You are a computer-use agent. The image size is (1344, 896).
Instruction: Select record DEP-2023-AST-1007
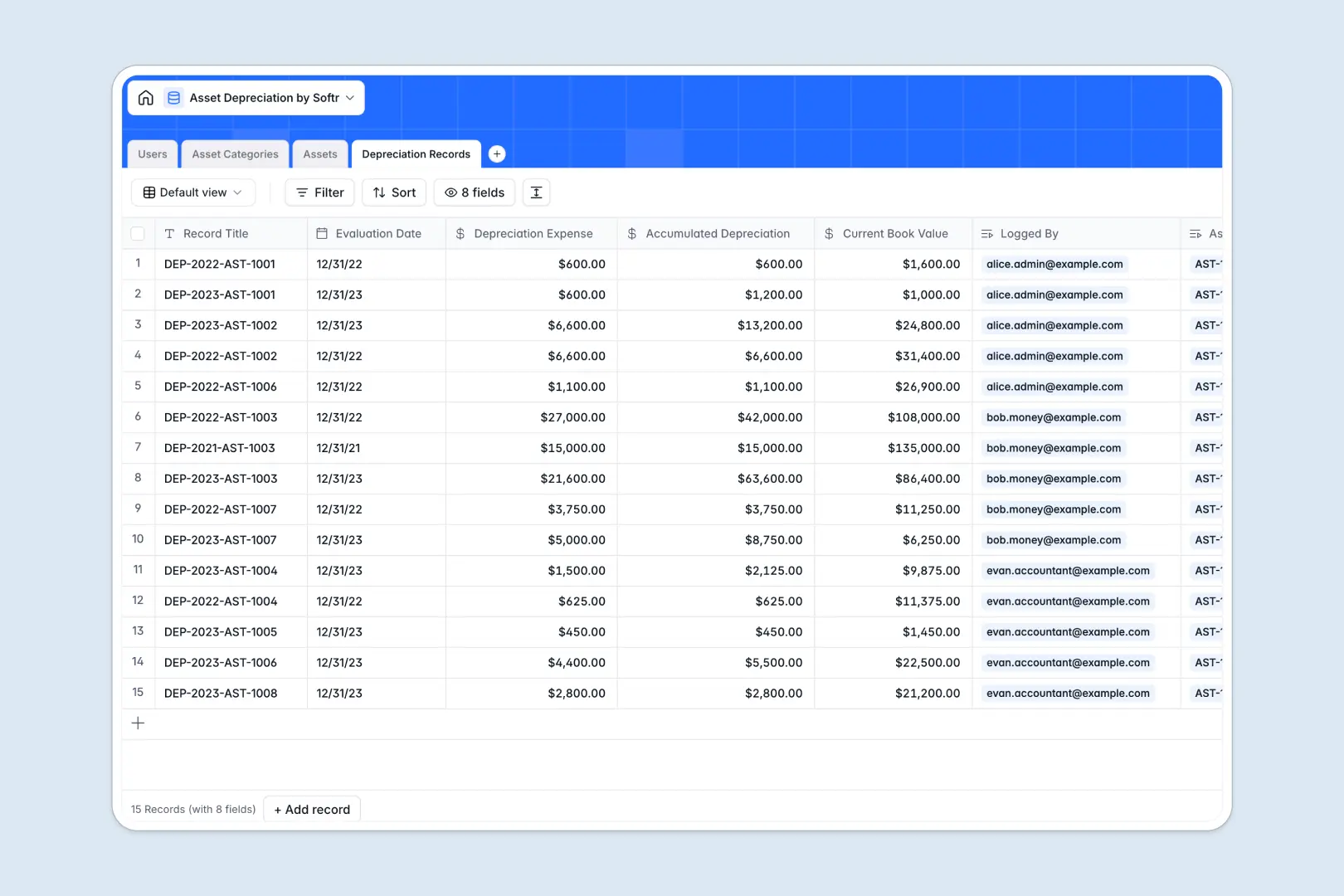[x=221, y=541]
